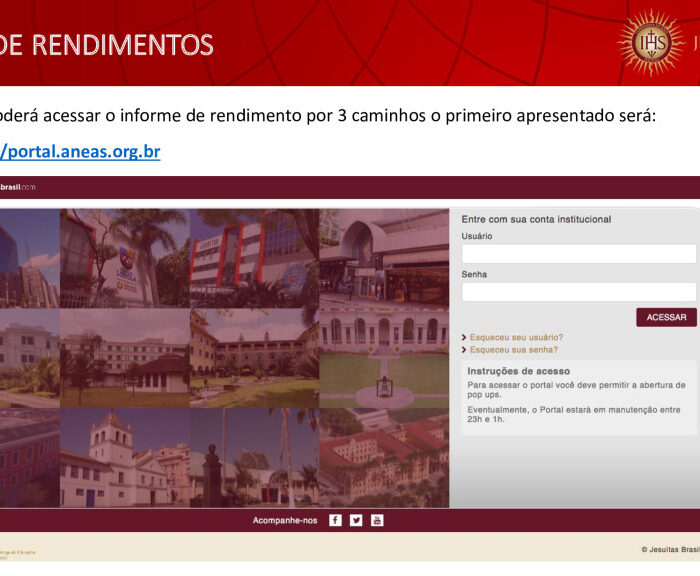Click the Jesuítas Brasil copyright text
Viewport: 700px width, 576px height.
tap(669, 550)
